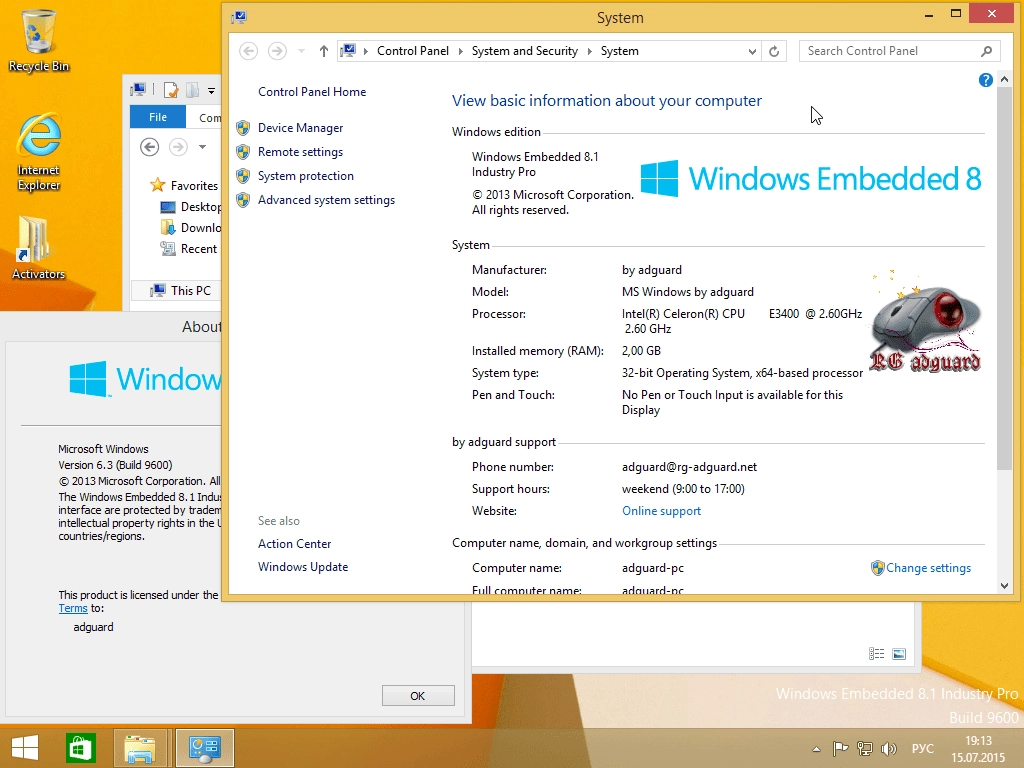Open System protection
This screenshot has width=1024, height=768.
click(306, 176)
